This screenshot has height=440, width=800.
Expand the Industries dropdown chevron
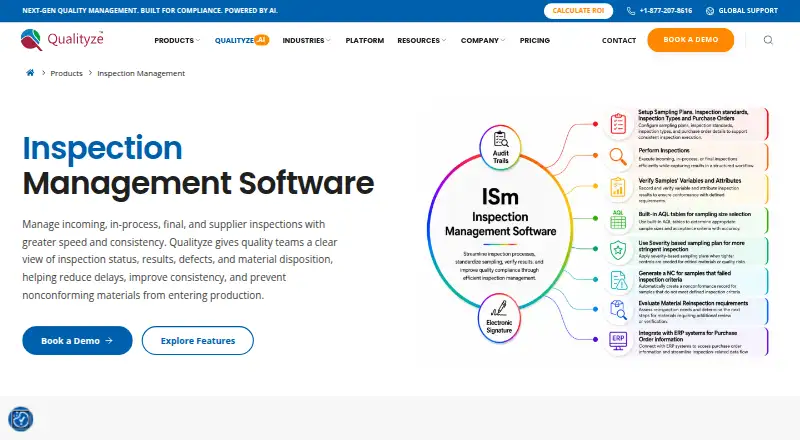[329, 40]
